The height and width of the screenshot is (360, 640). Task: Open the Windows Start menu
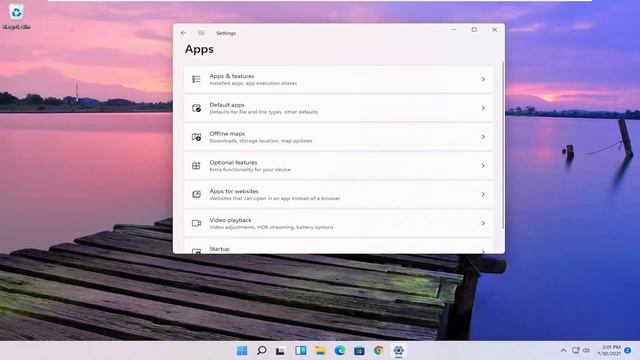[242, 351]
